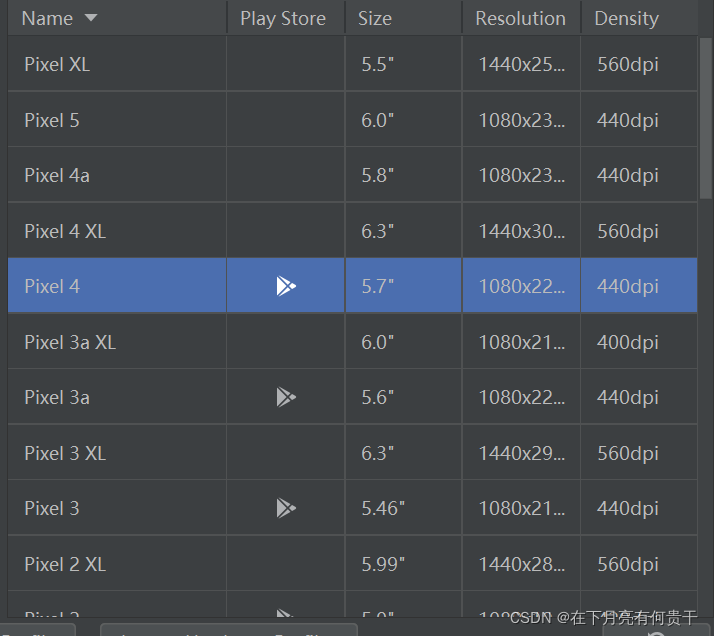Image resolution: width=714 pixels, height=636 pixels.
Task: Click the Play Store icon in Pixel 3 row
Action: tap(286, 508)
